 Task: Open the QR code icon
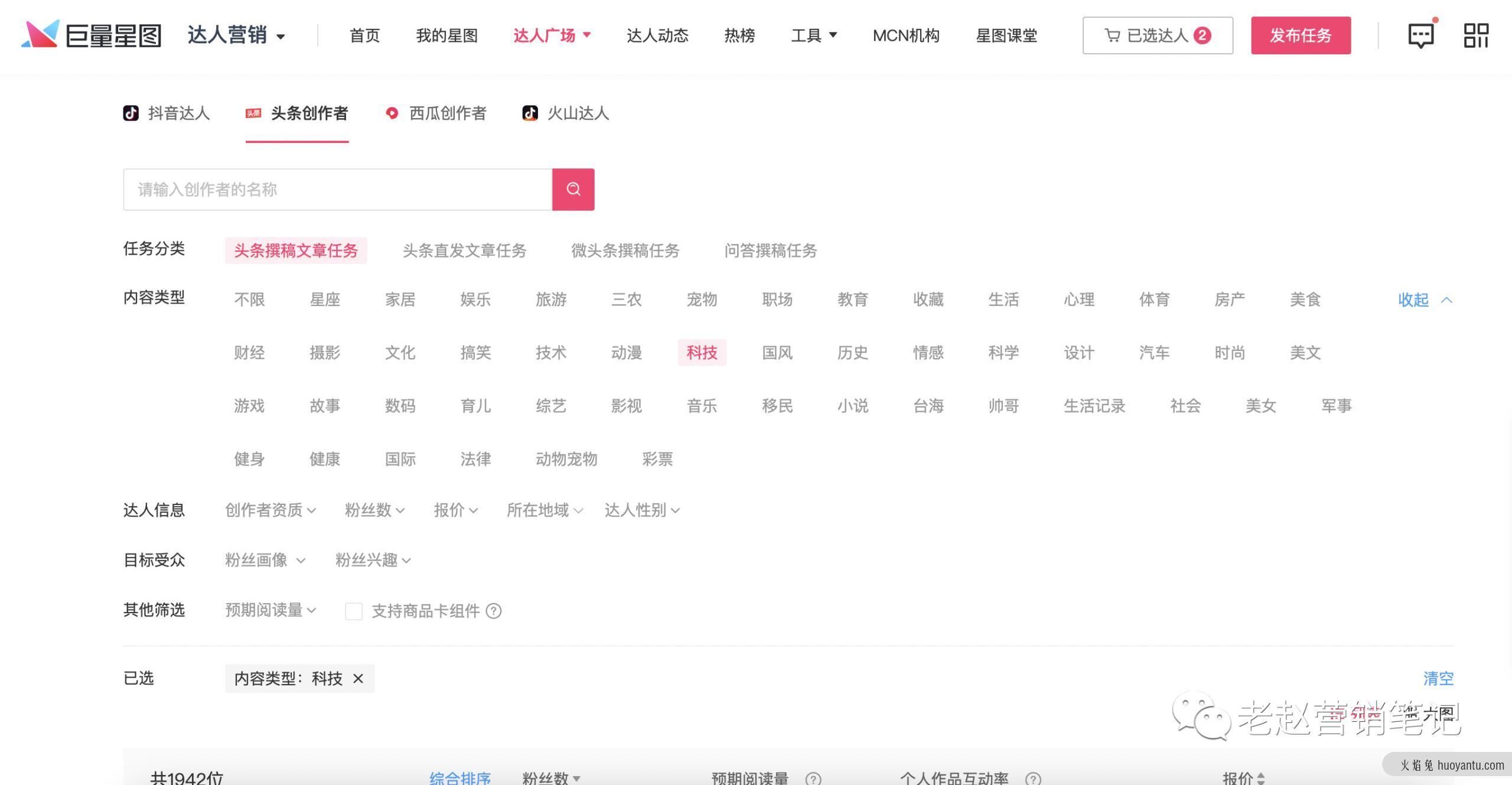coord(1476,35)
